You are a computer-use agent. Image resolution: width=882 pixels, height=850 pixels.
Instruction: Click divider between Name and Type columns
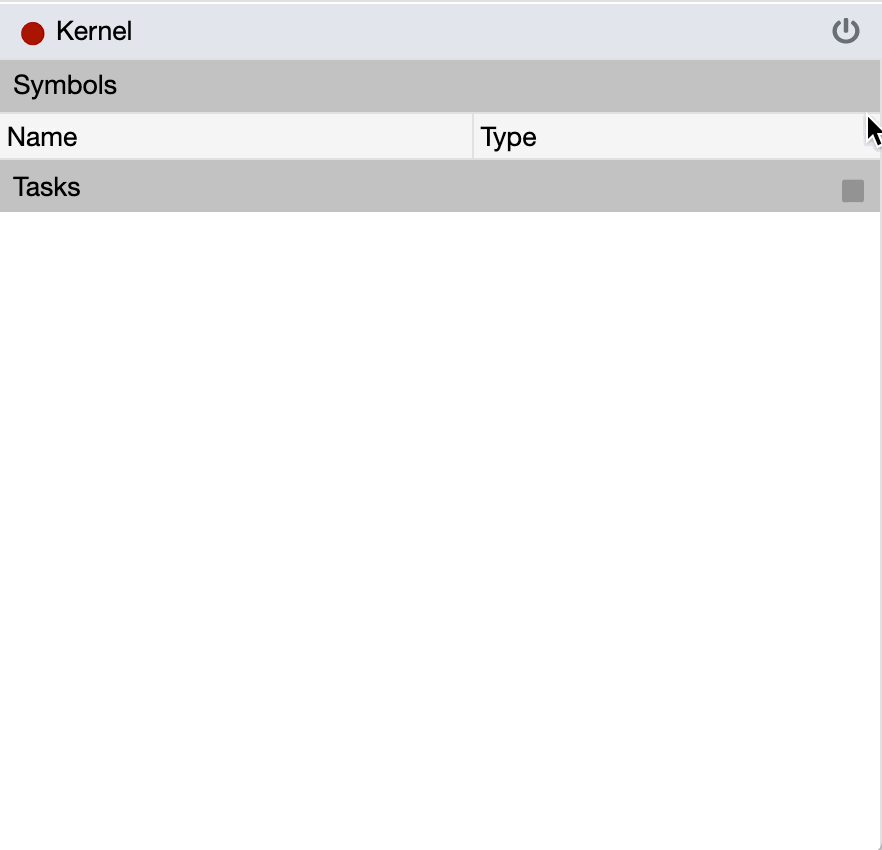(x=473, y=137)
